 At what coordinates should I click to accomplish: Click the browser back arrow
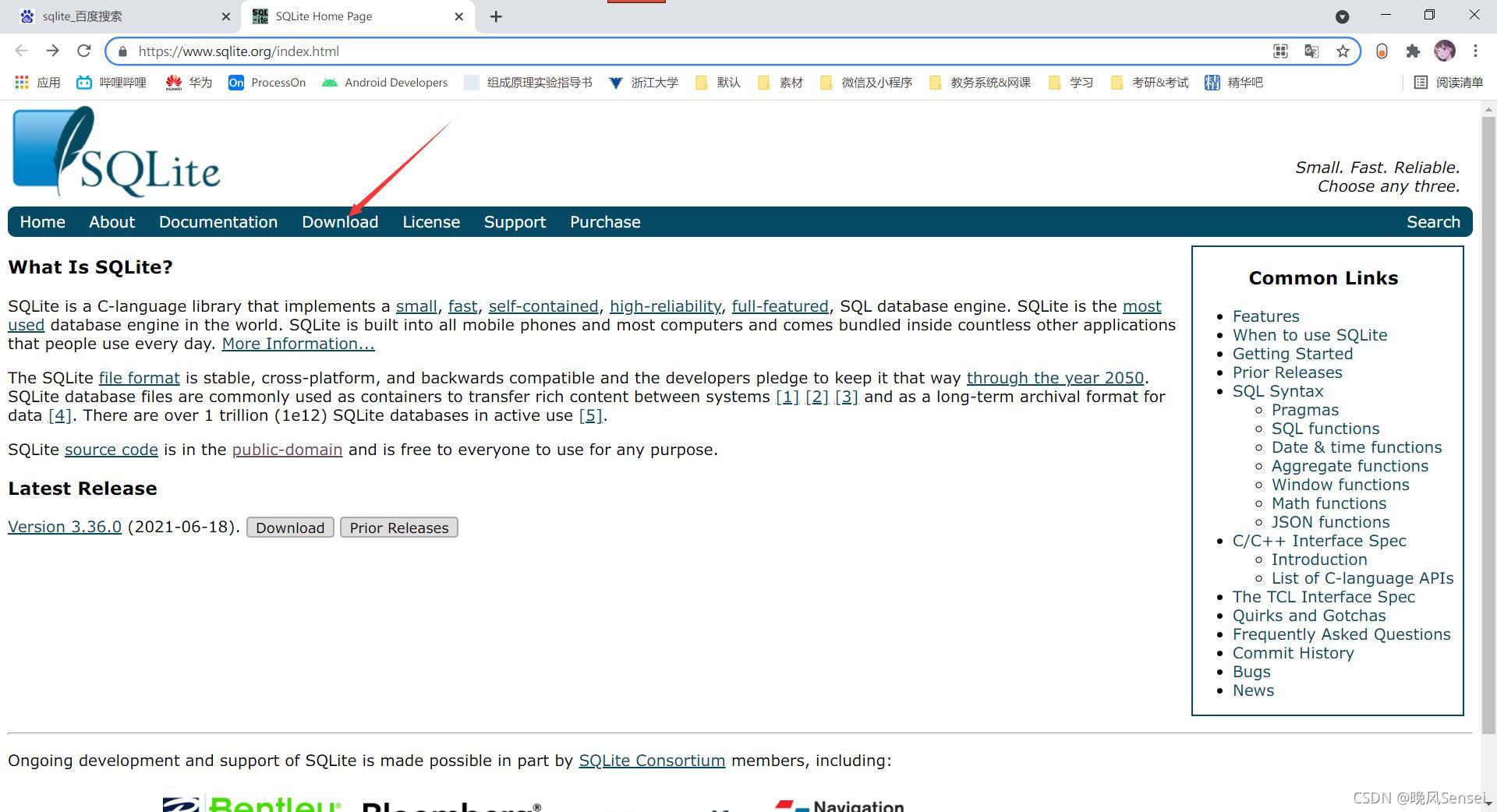(21, 51)
